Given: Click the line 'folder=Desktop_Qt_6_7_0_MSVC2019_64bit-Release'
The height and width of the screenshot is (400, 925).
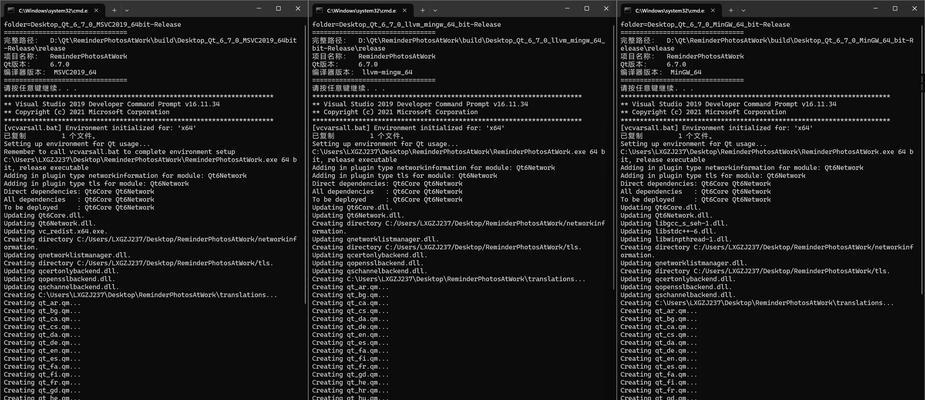Looking at the screenshot, I should tap(93, 24).
